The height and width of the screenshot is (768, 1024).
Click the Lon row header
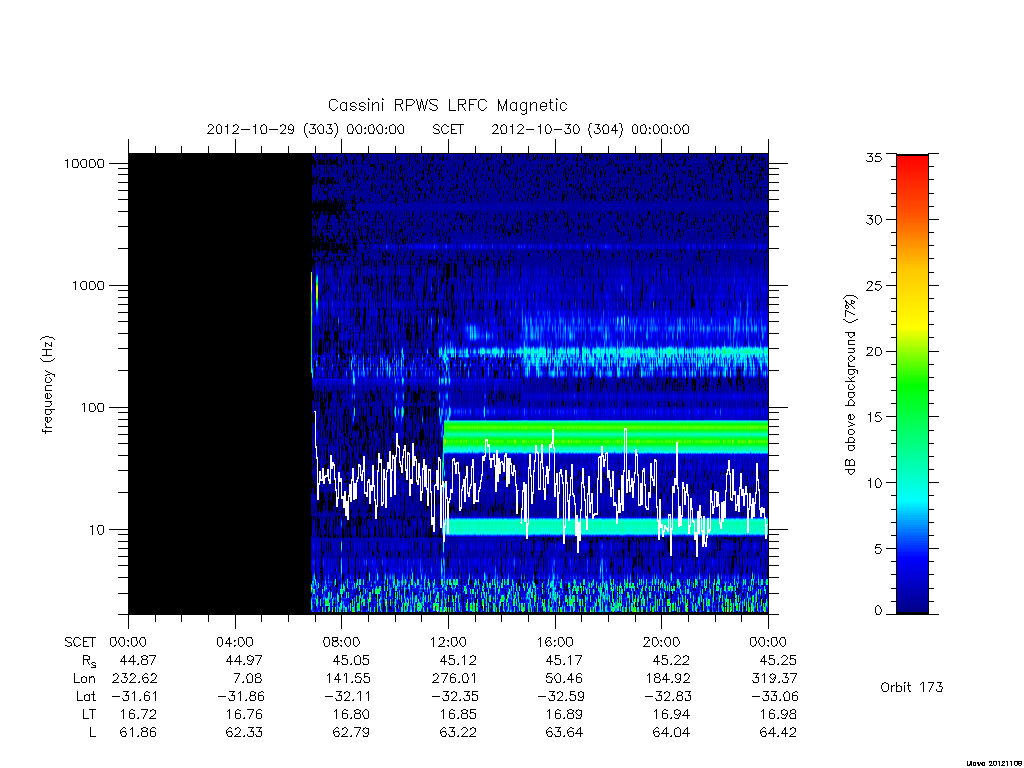[x=84, y=679]
